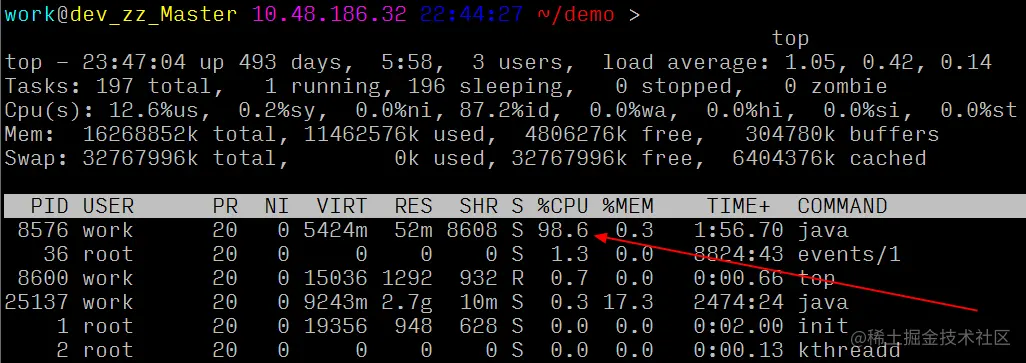Click the 15036 VIRT value
Image resolution: width=1026 pixels, height=363 pixels.
click(335, 278)
